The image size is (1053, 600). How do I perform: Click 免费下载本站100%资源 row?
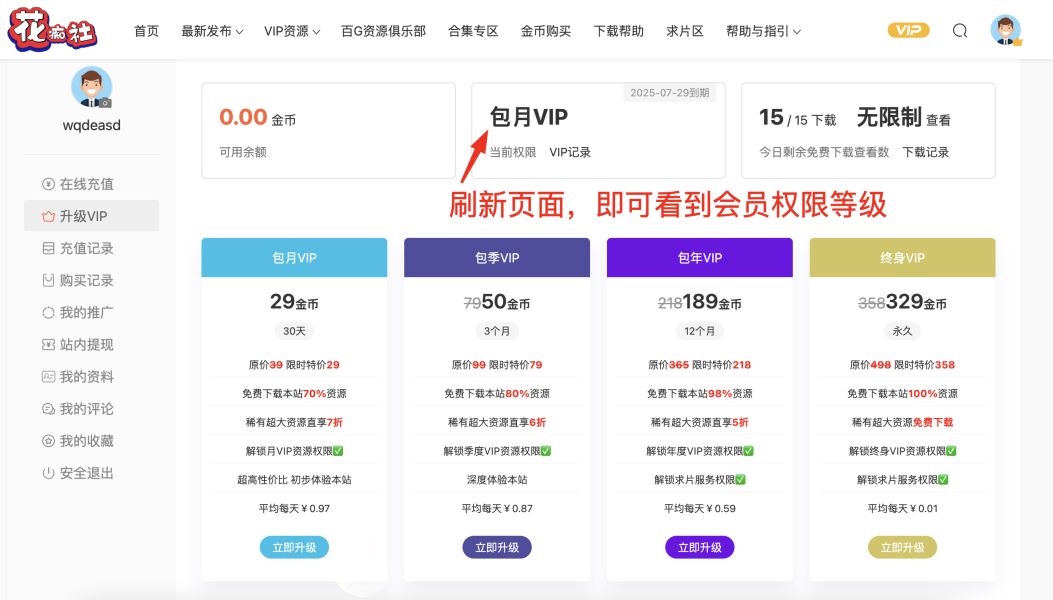click(x=903, y=394)
